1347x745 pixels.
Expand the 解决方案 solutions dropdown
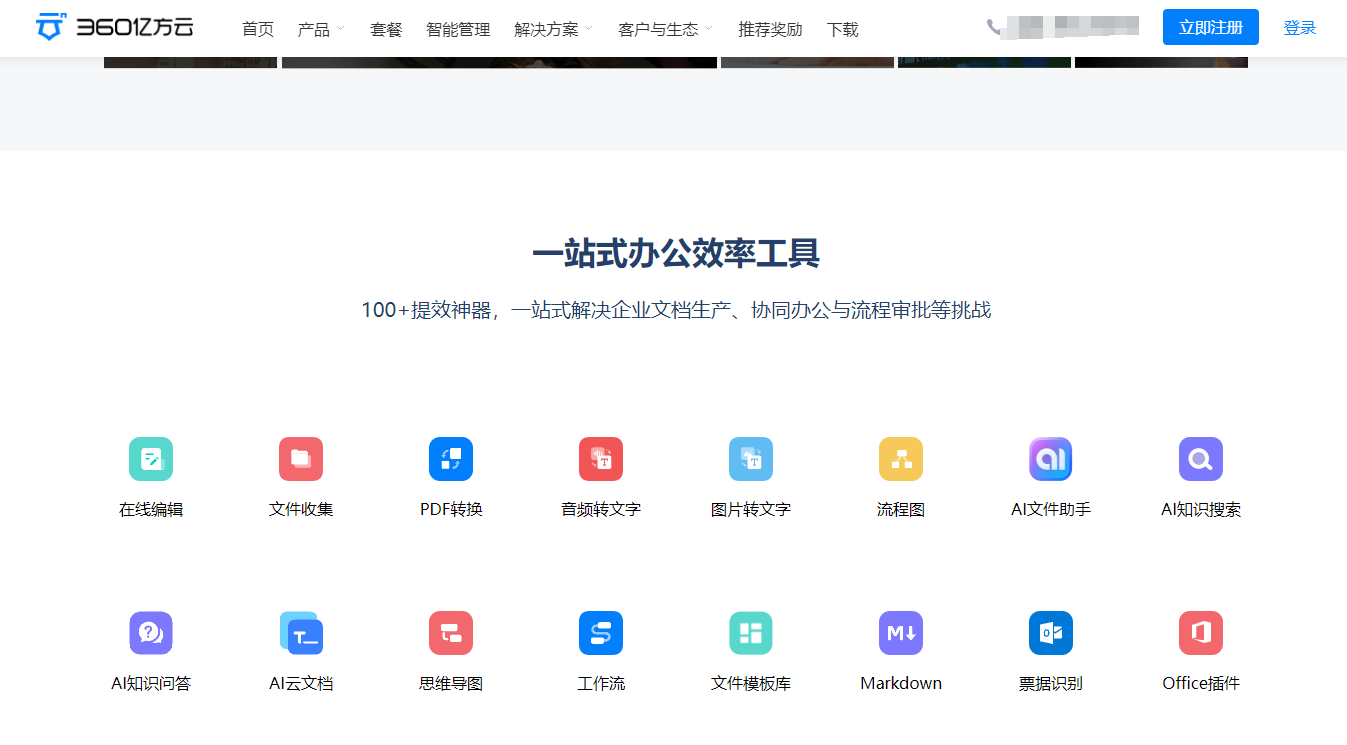pyautogui.click(x=546, y=29)
